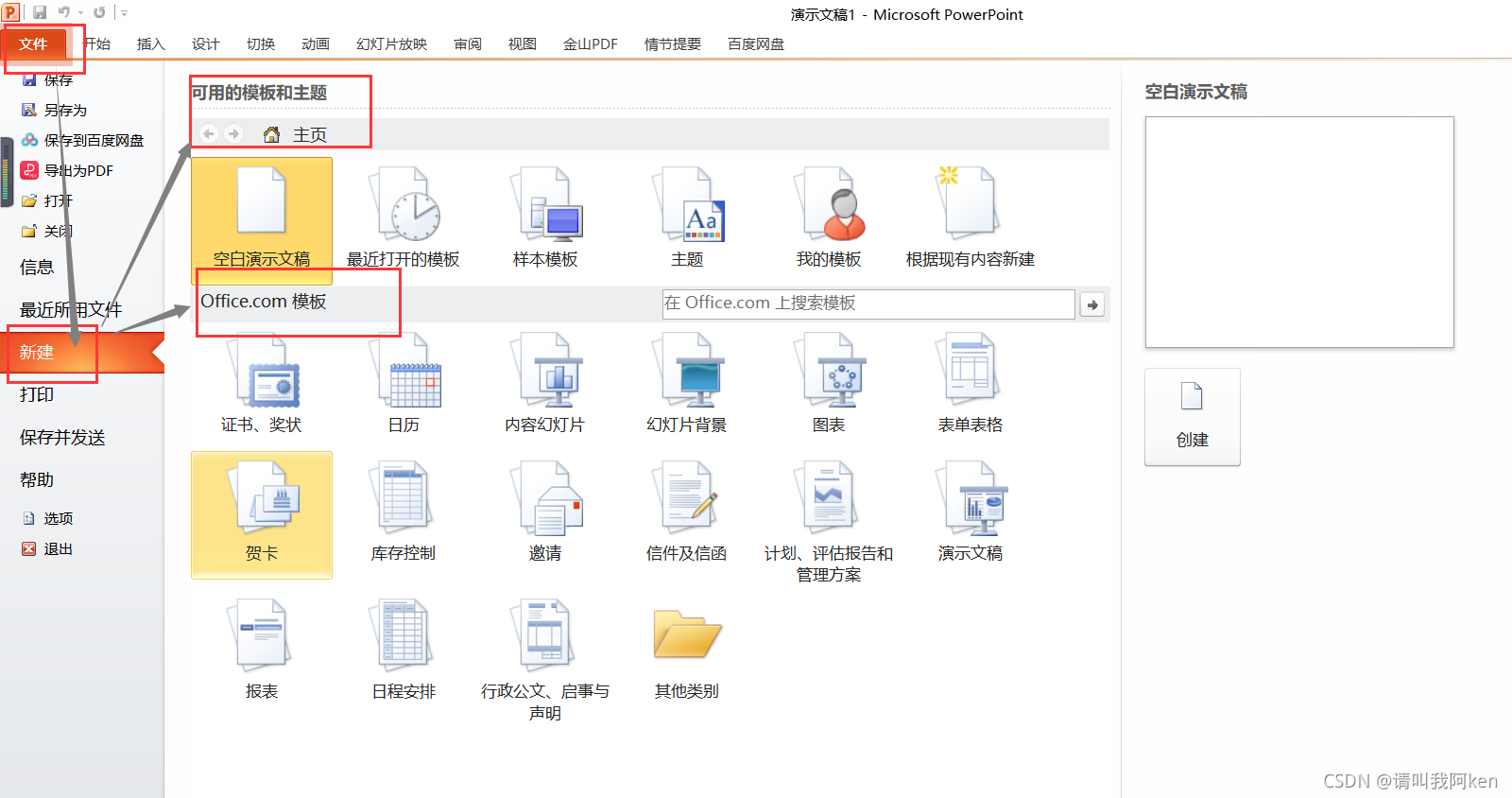
Task: Open the 百度网盘 ribbon tab
Action: (756, 43)
